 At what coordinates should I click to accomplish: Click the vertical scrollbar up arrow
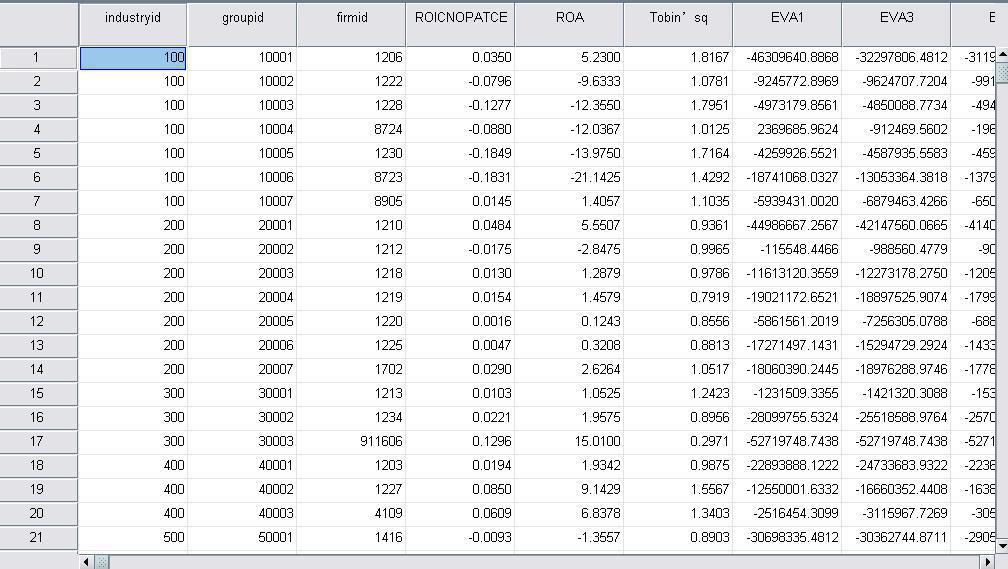(1002, 53)
